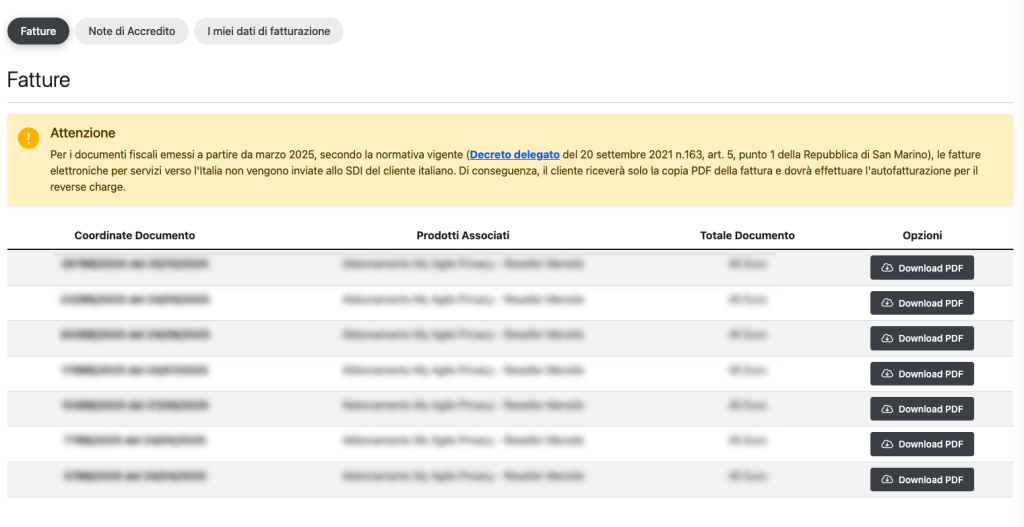Click the yellow warning exclamation icon
Screen dimensions: 1024x527
coord(29,139)
